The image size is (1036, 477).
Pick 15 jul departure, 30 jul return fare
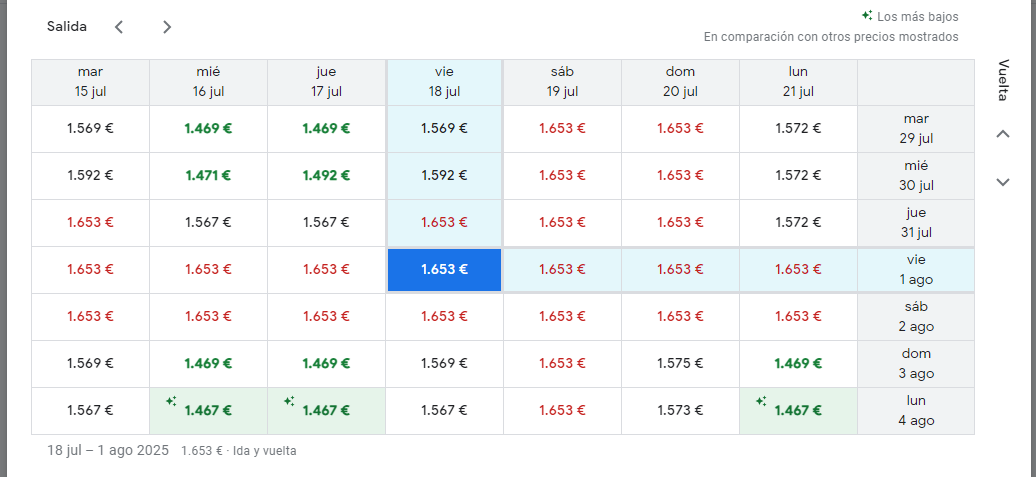tap(91, 176)
